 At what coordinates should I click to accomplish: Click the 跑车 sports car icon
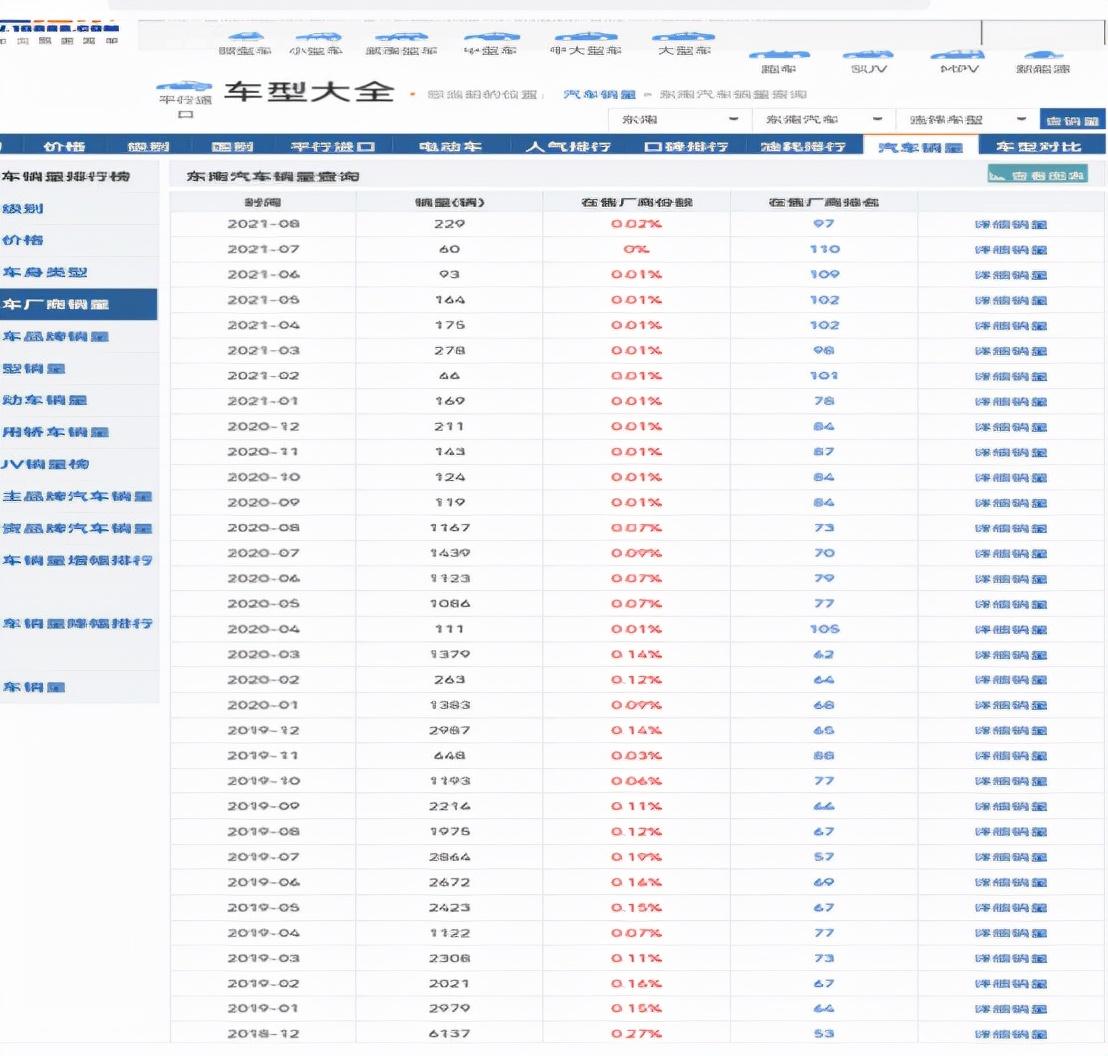pyautogui.click(x=773, y=56)
